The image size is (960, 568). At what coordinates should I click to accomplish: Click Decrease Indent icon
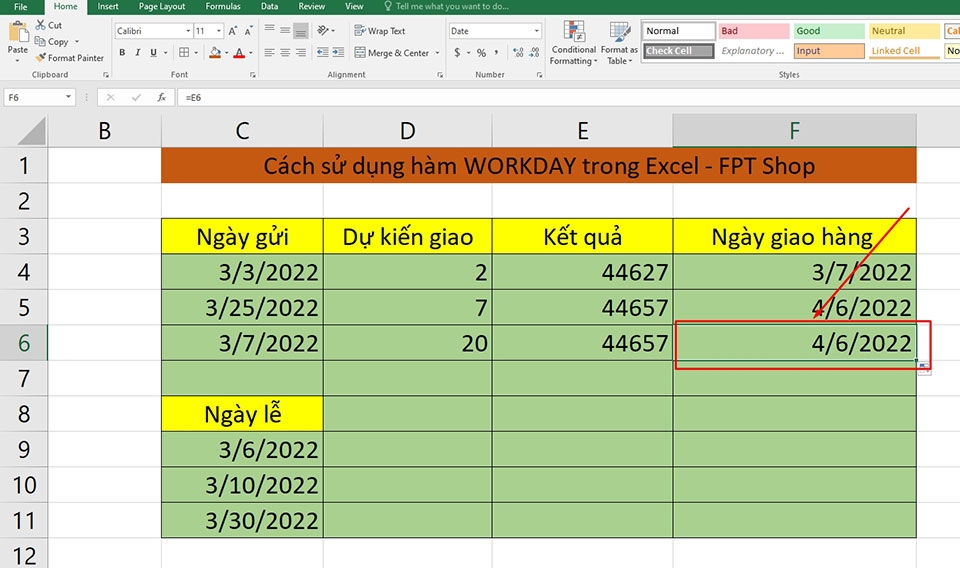pyautogui.click(x=323, y=53)
